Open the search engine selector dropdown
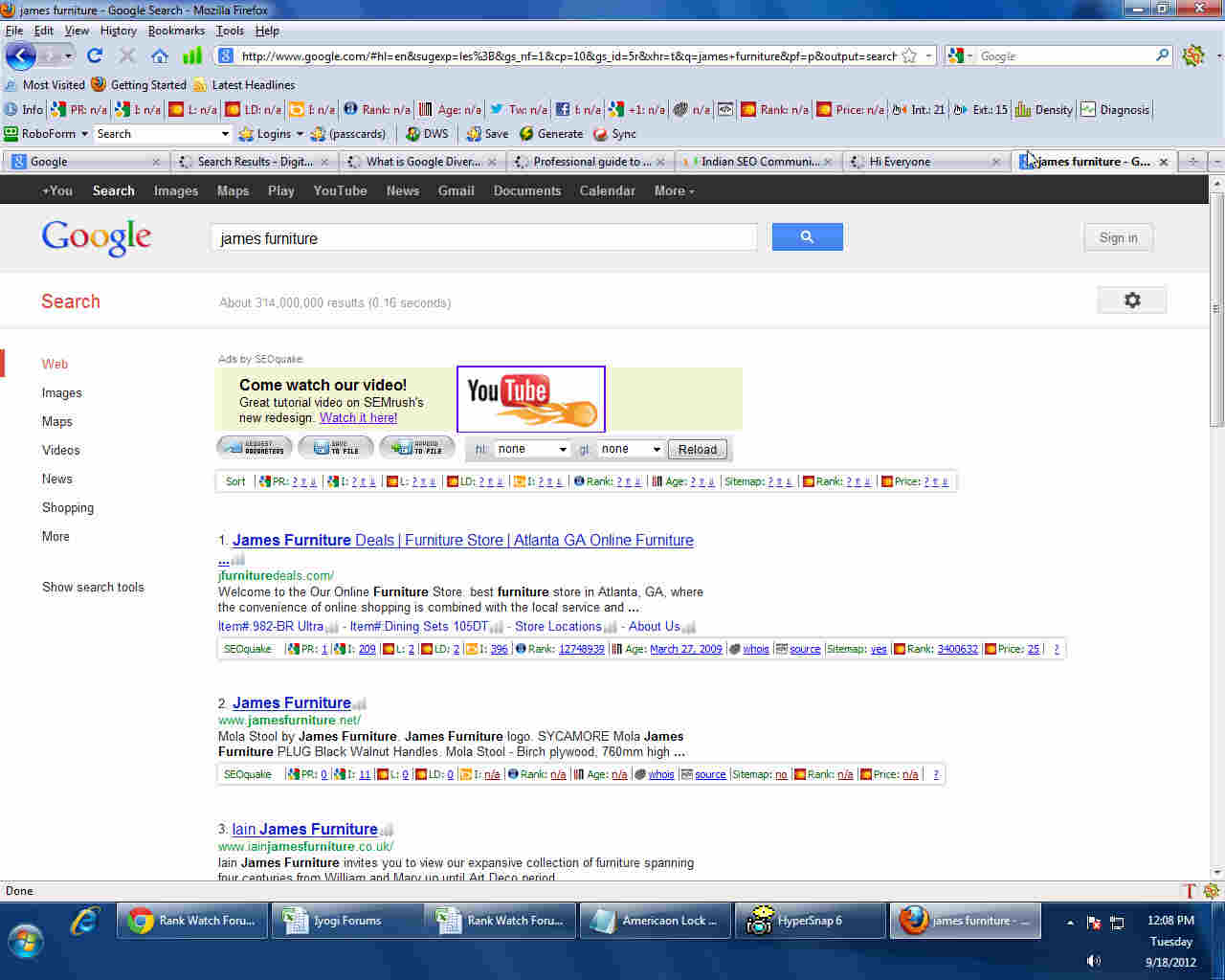The image size is (1225, 980). (x=960, y=56)
